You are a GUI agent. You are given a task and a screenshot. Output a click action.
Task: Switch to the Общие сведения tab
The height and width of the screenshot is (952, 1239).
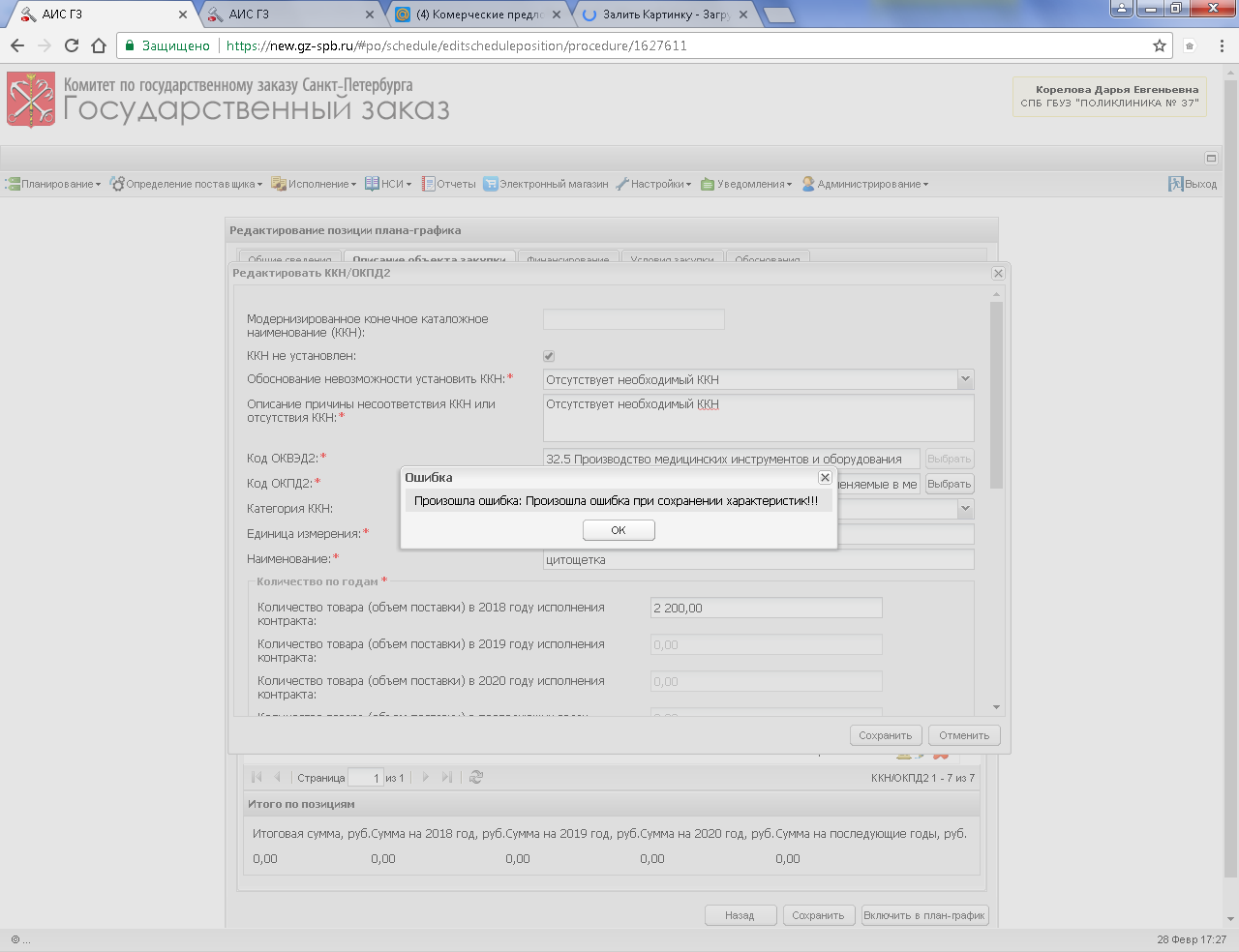point(289,258)
